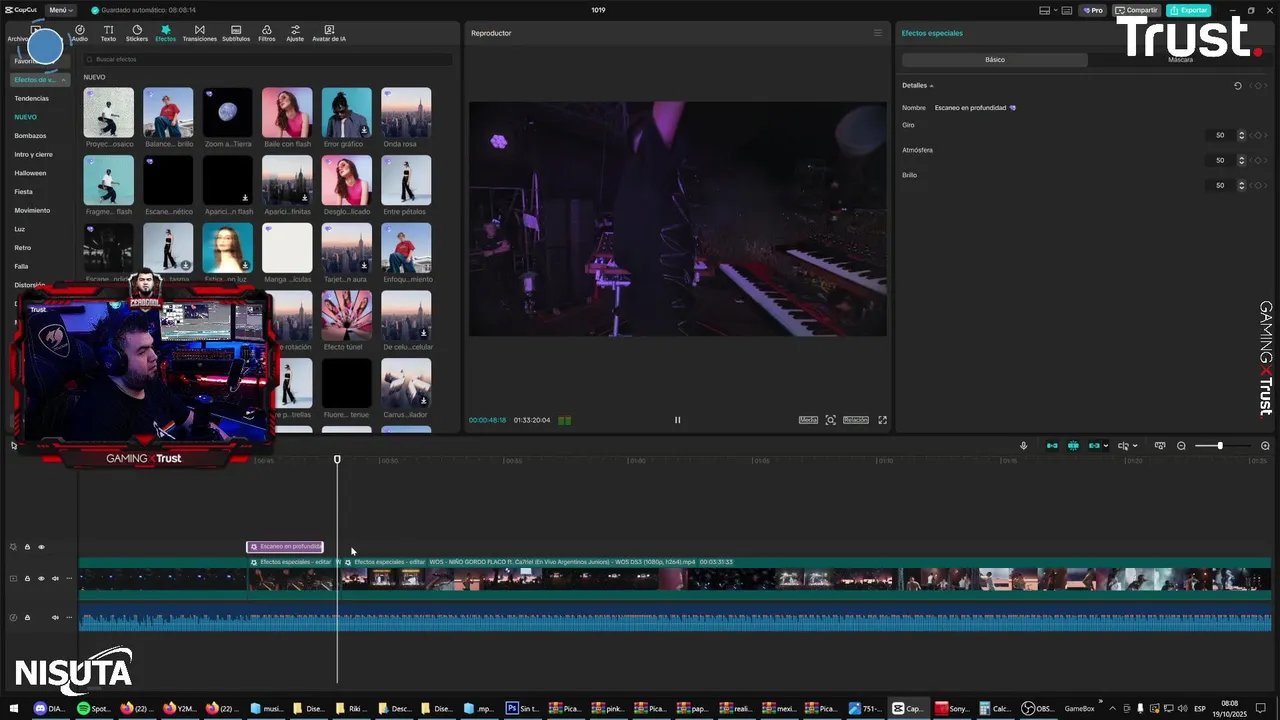Image resolution: width=1280 pixels, height=720 pixels.
Task: Open the Luz effects category
Action: click(19, 229)
